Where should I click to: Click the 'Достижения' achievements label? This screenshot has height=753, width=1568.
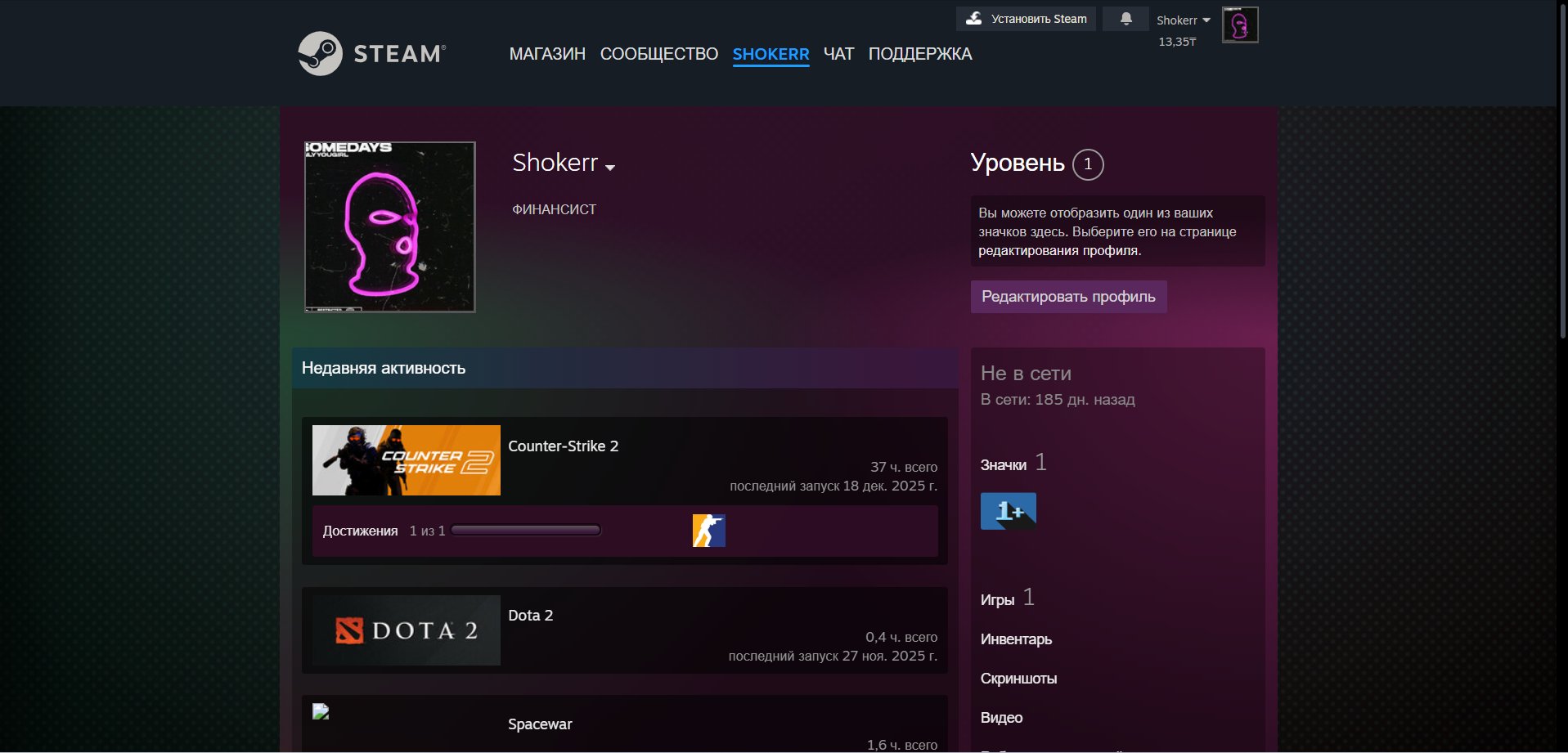360,531
